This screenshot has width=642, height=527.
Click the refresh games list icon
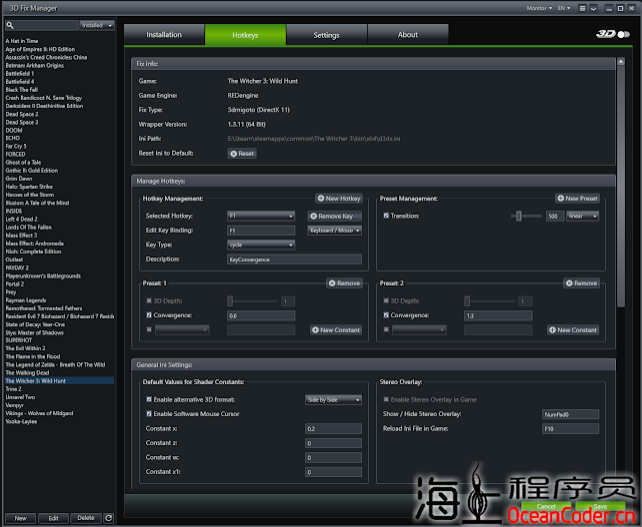click(x=109, y=518)
